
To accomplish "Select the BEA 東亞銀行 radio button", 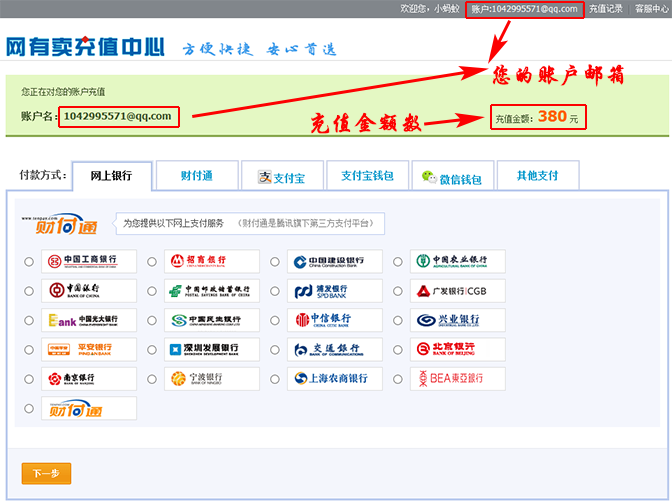I will coord(398,379).
